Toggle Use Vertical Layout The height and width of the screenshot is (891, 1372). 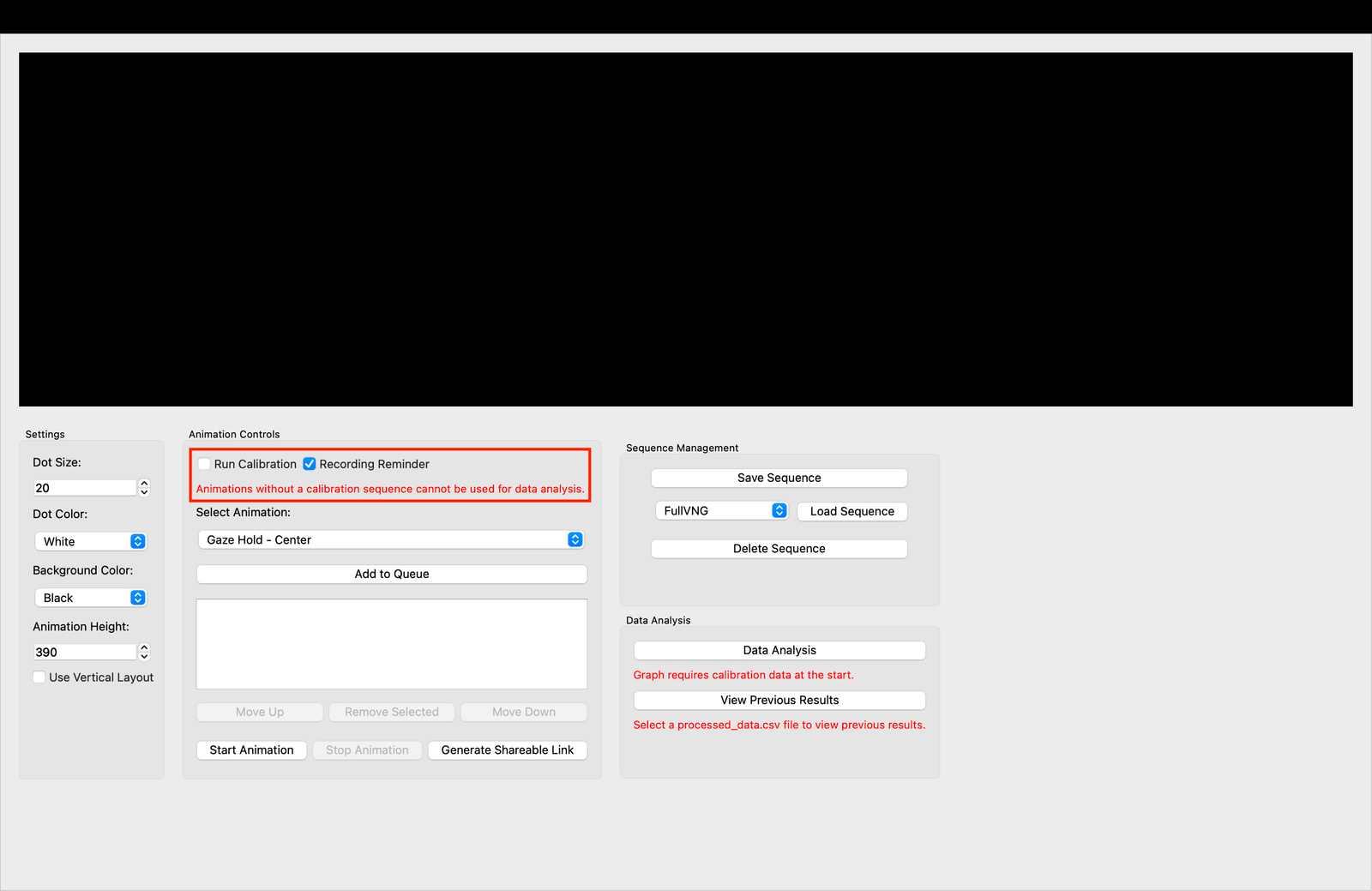click(x=39, y=677)
